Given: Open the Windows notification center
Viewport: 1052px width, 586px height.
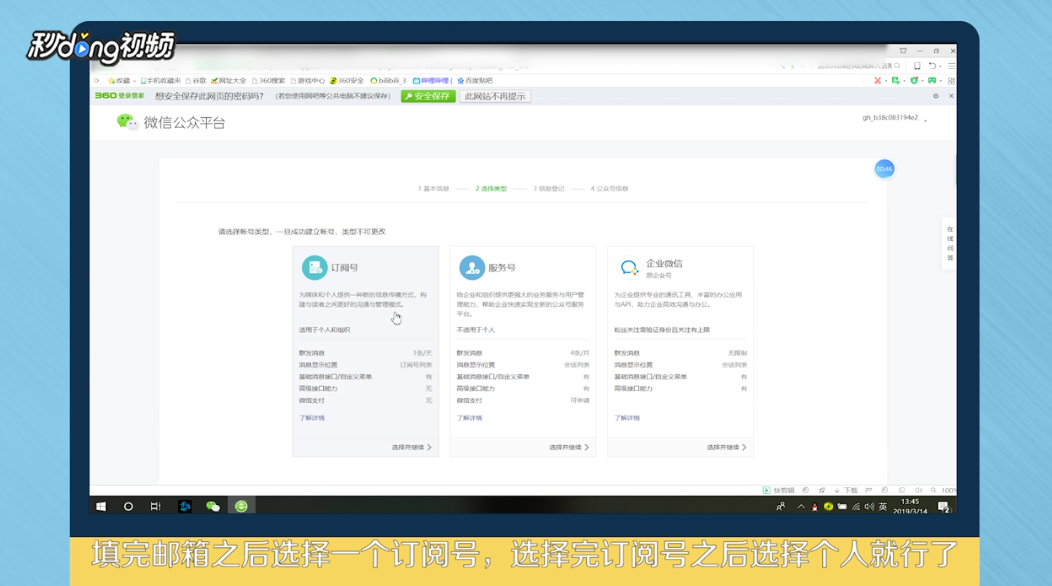Looking at the screenshot, I should click(x=944, y=507).
